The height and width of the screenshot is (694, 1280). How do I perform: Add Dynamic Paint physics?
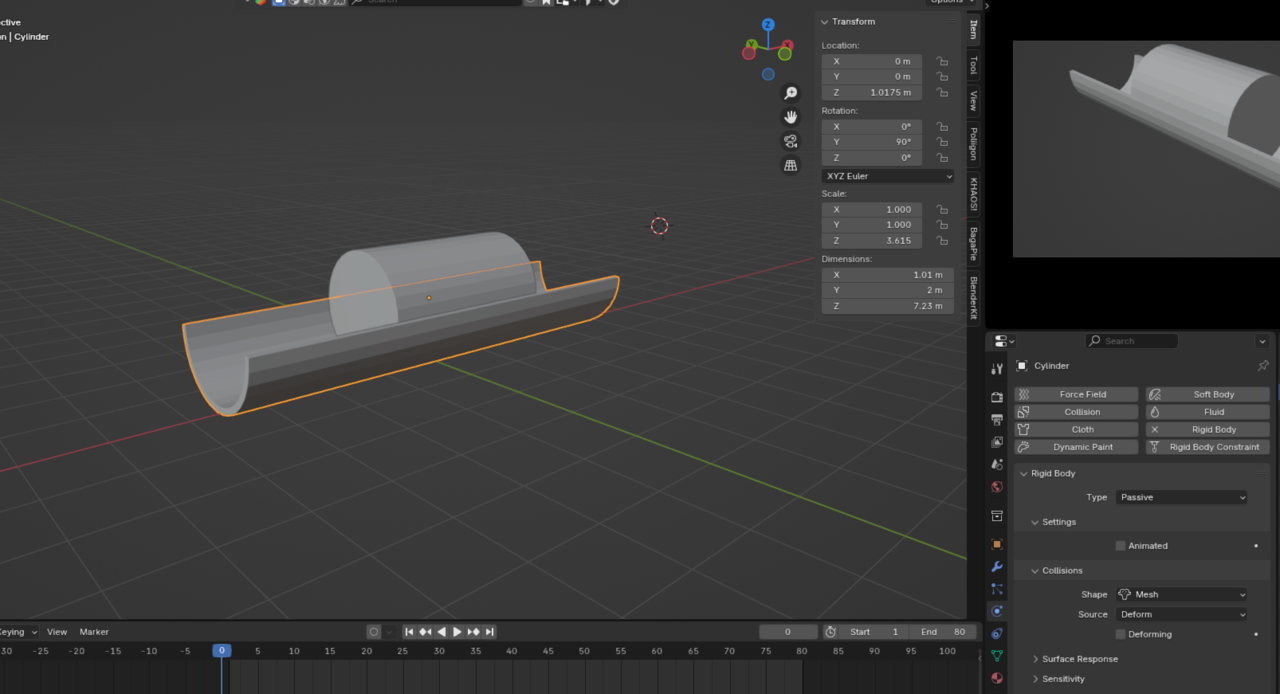1076,447
